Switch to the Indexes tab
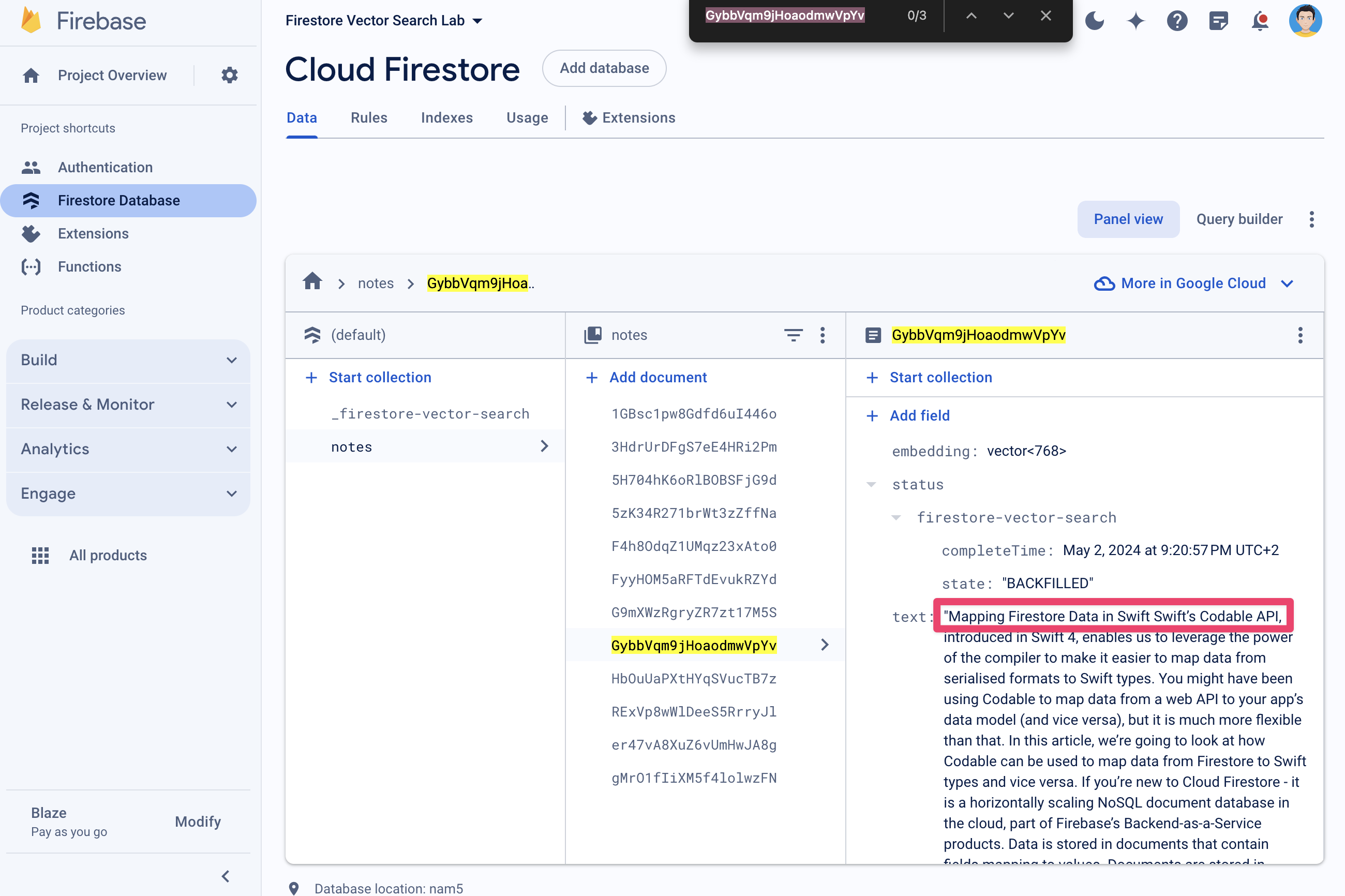 446,118
